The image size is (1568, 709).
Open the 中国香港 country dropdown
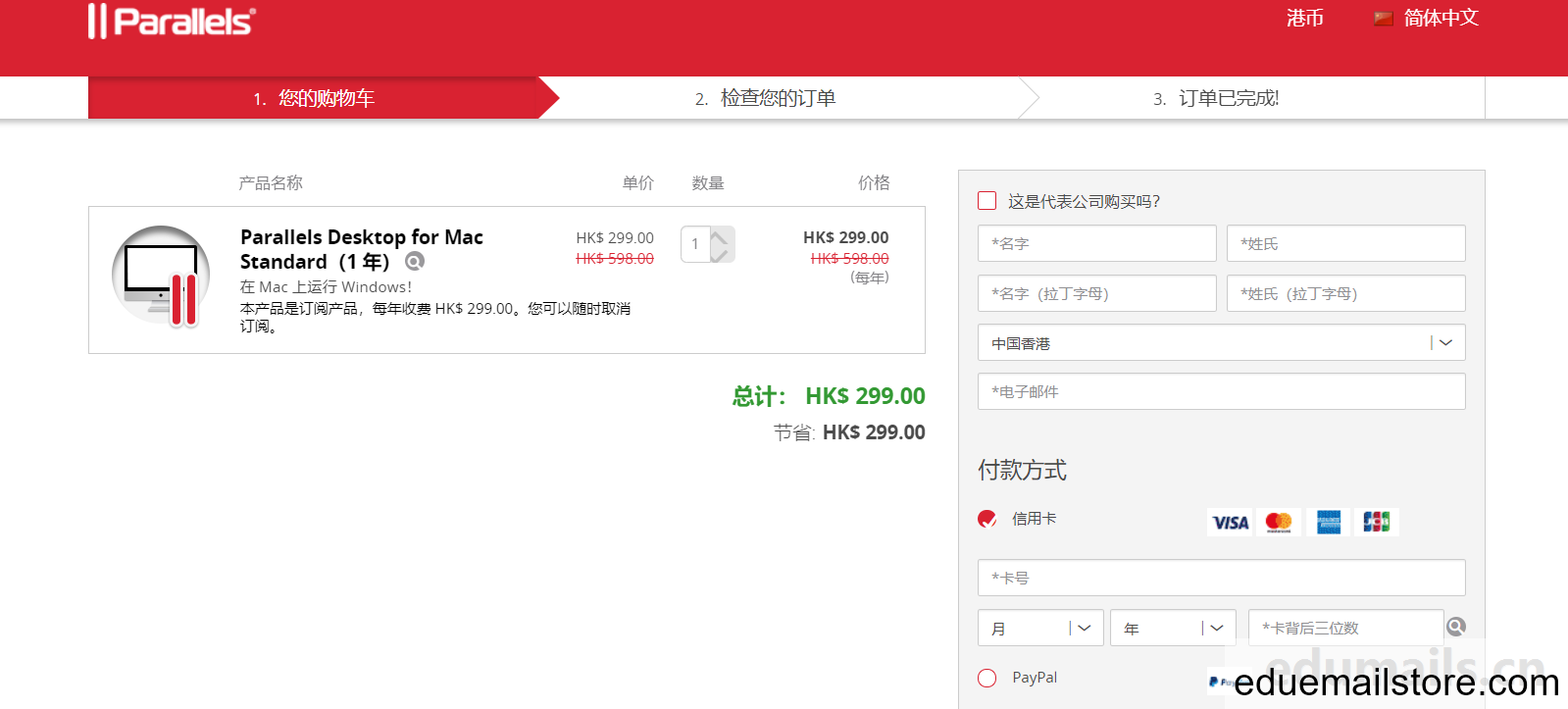[1221, 343]
